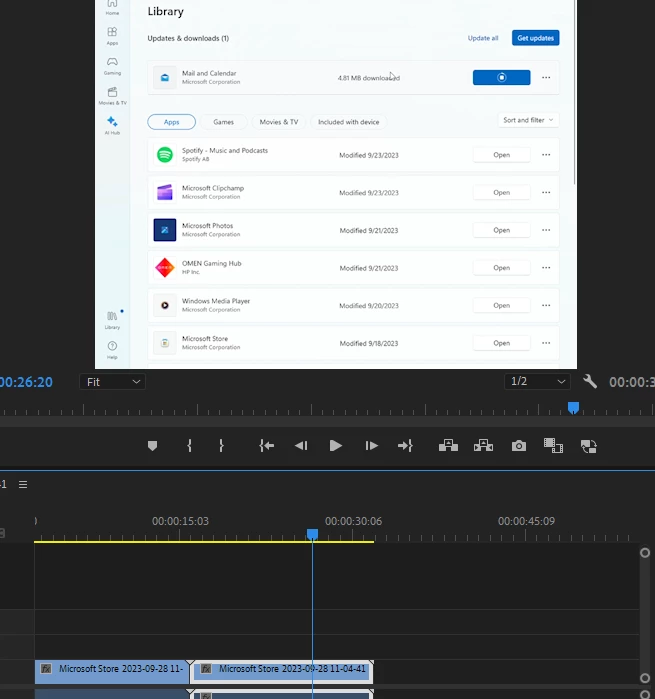Add a marker in the Program Monitor
Viewport: 655px width, 699px height.
coord(152,446)
